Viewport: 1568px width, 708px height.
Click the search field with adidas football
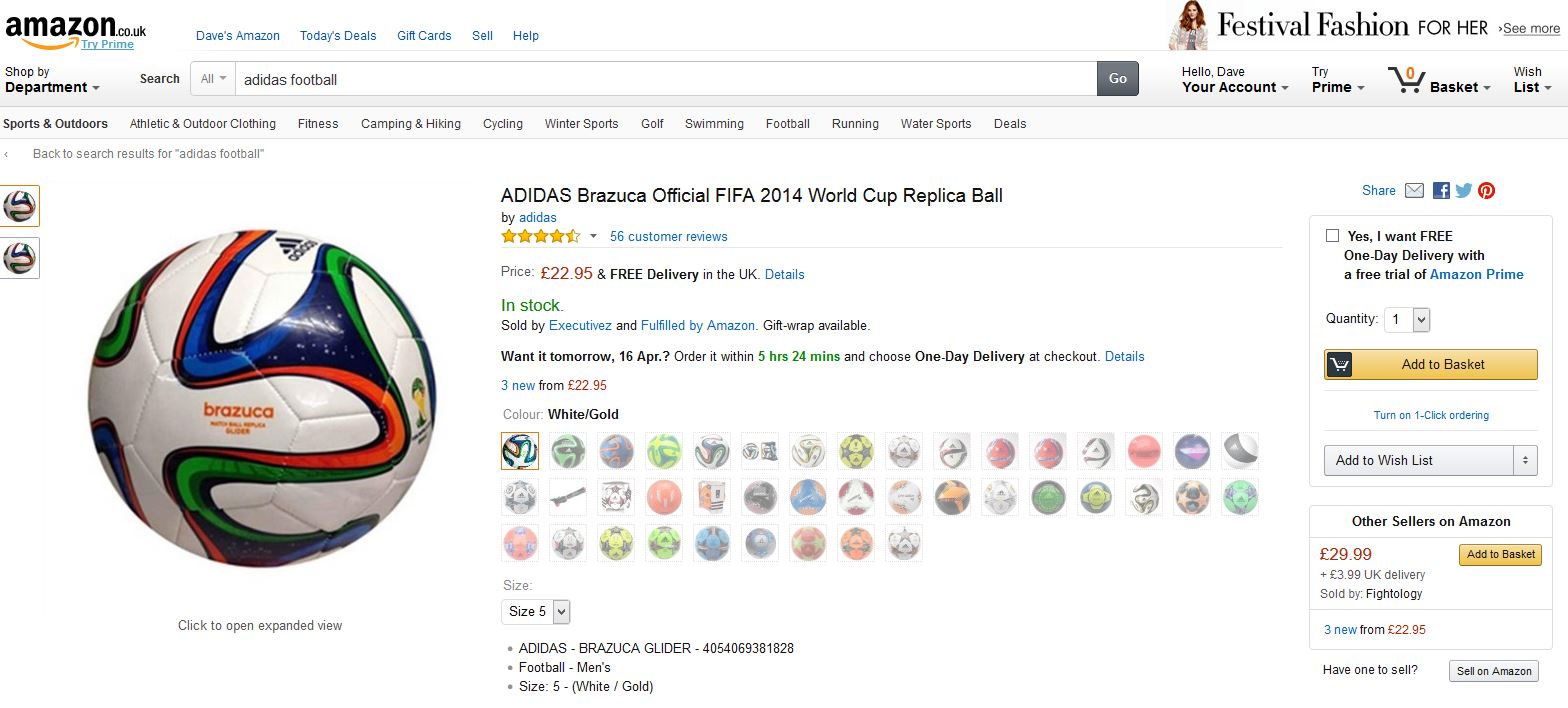point(666,79)
